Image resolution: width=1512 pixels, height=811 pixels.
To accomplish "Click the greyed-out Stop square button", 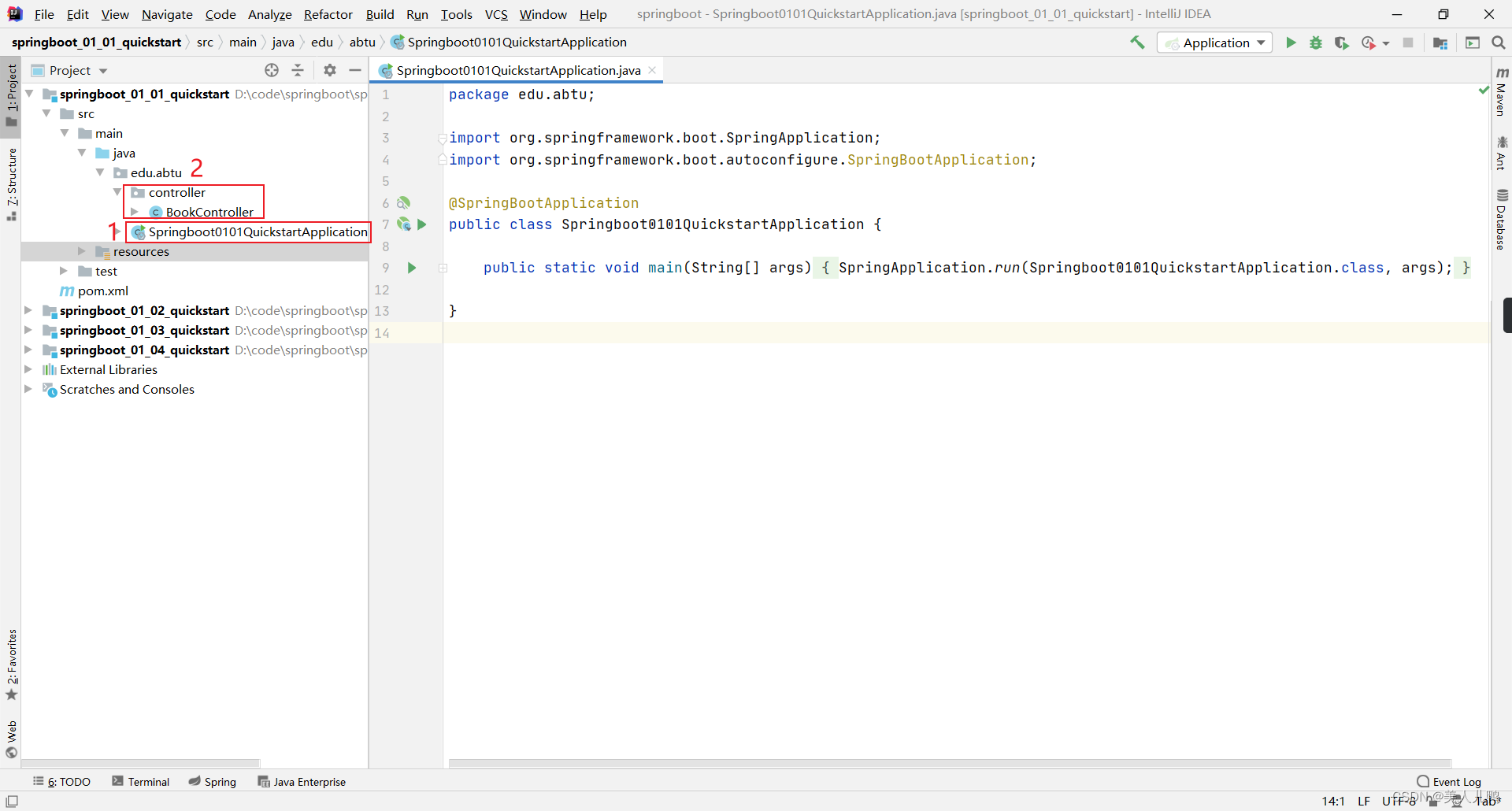I will [x=1408, y=43].
